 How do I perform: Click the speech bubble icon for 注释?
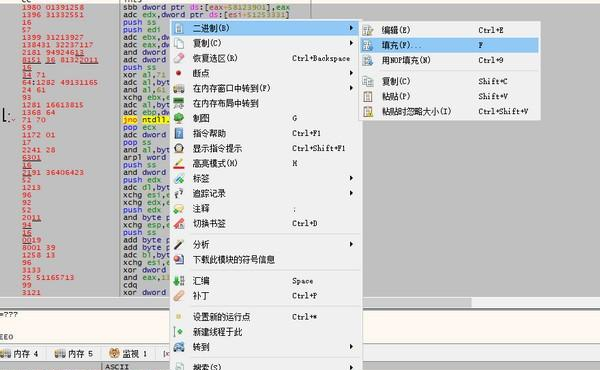pos(179,209)
